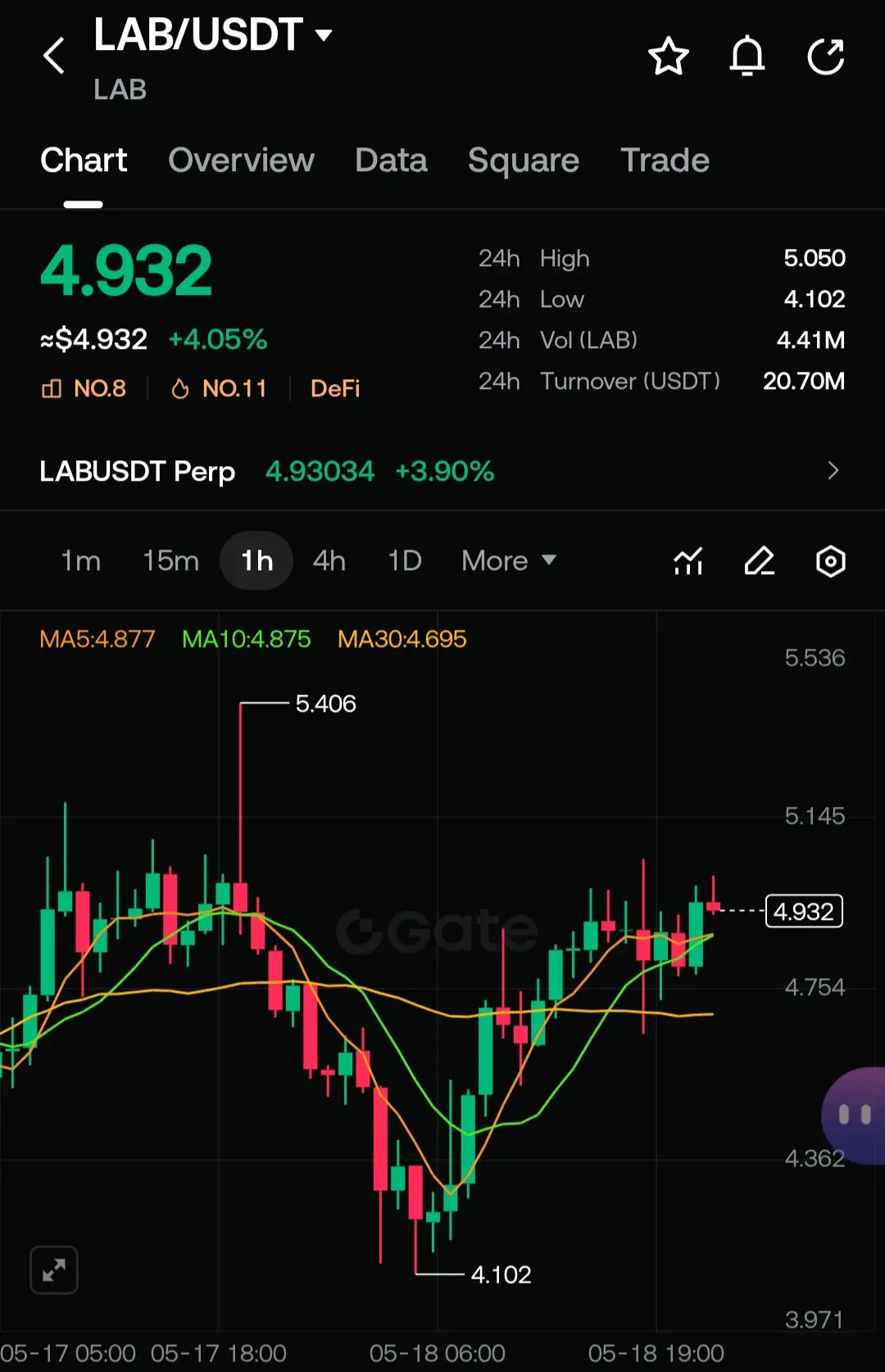This screenshot has width=885, height=1372.
Task: Select the 1D timeframe
Action: tap(405, 561)
